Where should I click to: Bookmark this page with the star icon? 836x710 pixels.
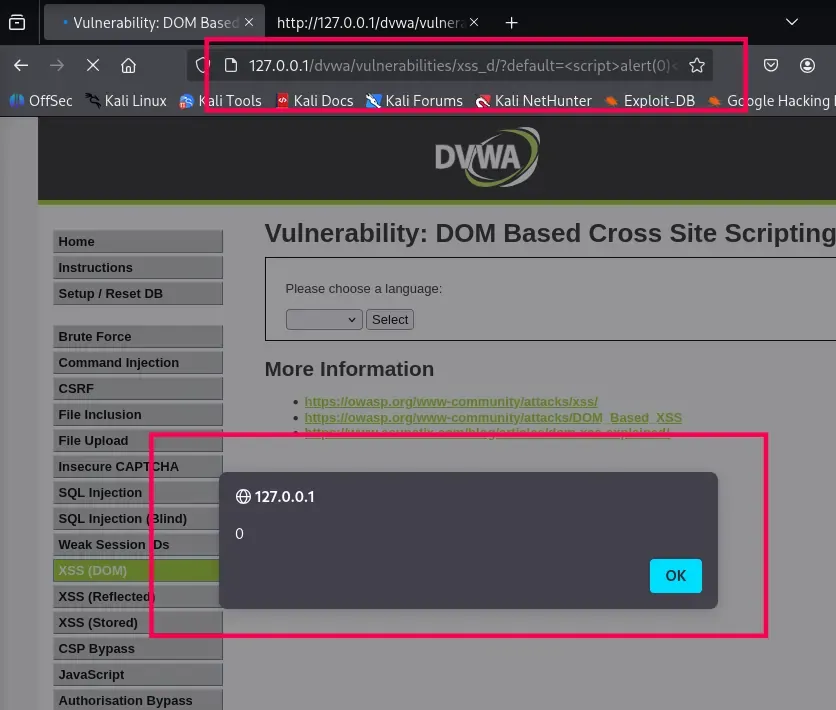click(x=697, y=66)
